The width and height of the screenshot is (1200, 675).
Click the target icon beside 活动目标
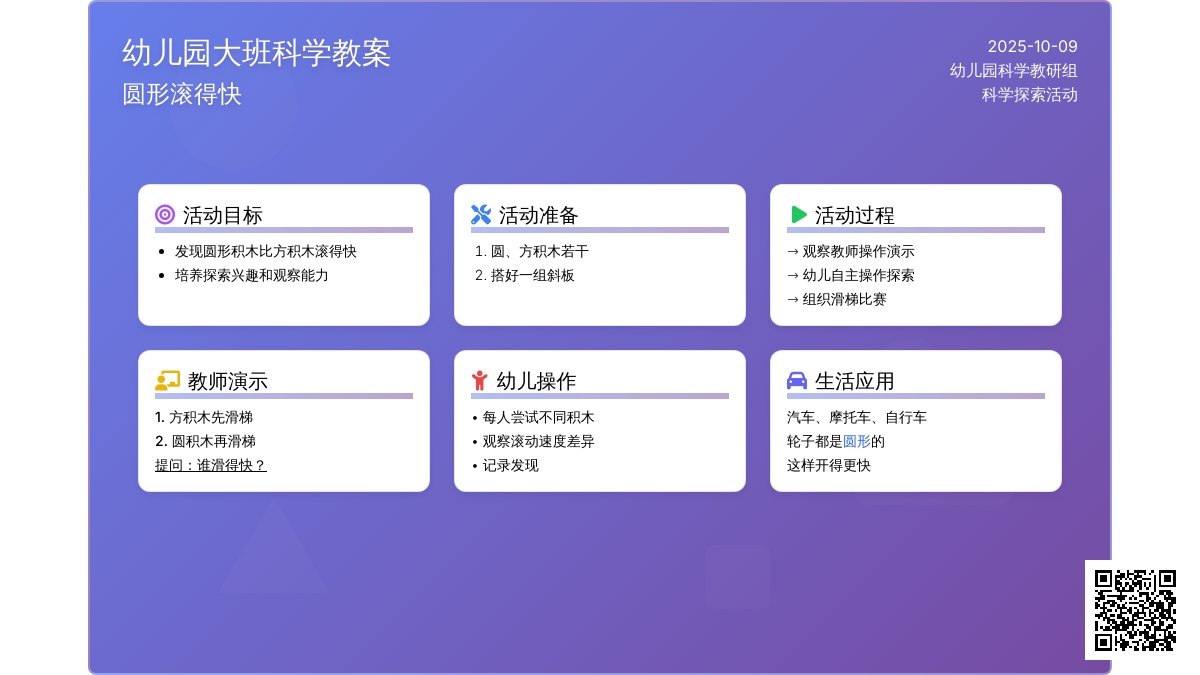click(x=164, y=212)
